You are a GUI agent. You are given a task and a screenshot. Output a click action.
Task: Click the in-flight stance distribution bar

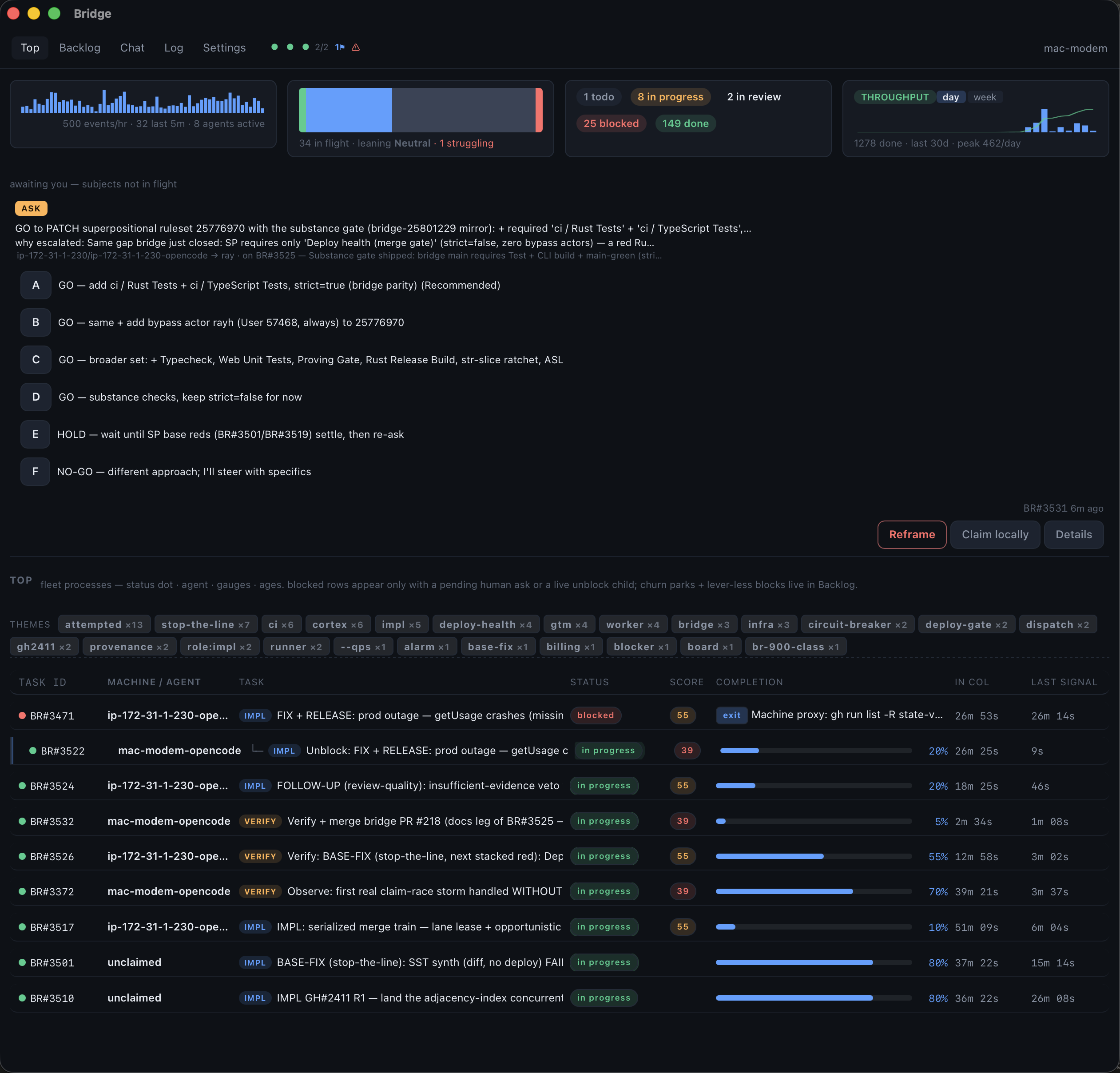coord(421,110)
